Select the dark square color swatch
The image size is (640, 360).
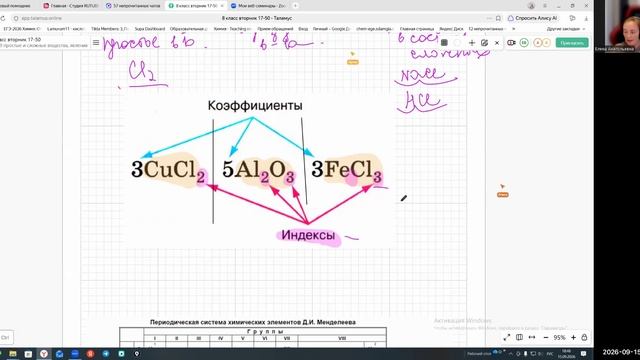click(444, 42)
